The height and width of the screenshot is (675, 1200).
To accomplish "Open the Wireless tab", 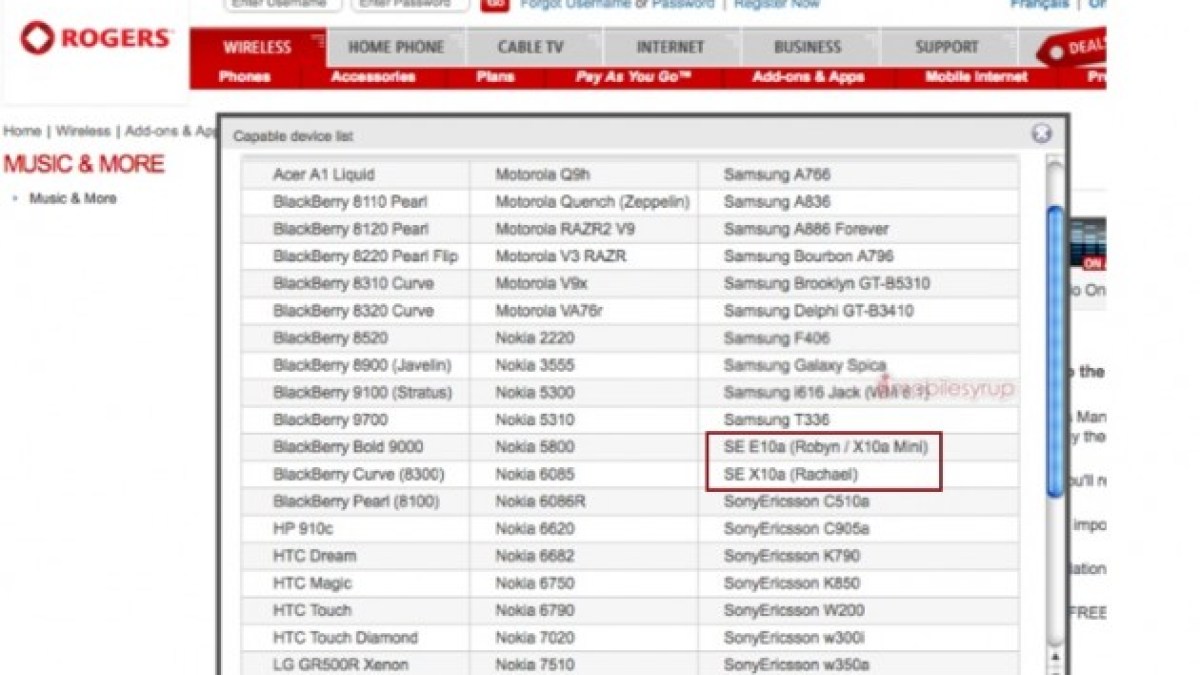I will pyautogui.click(x=257, y=47).
